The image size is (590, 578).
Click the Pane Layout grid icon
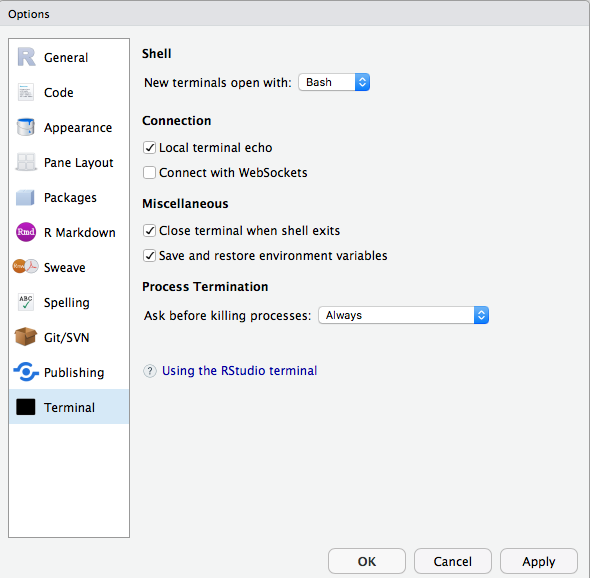coord(26,162)
